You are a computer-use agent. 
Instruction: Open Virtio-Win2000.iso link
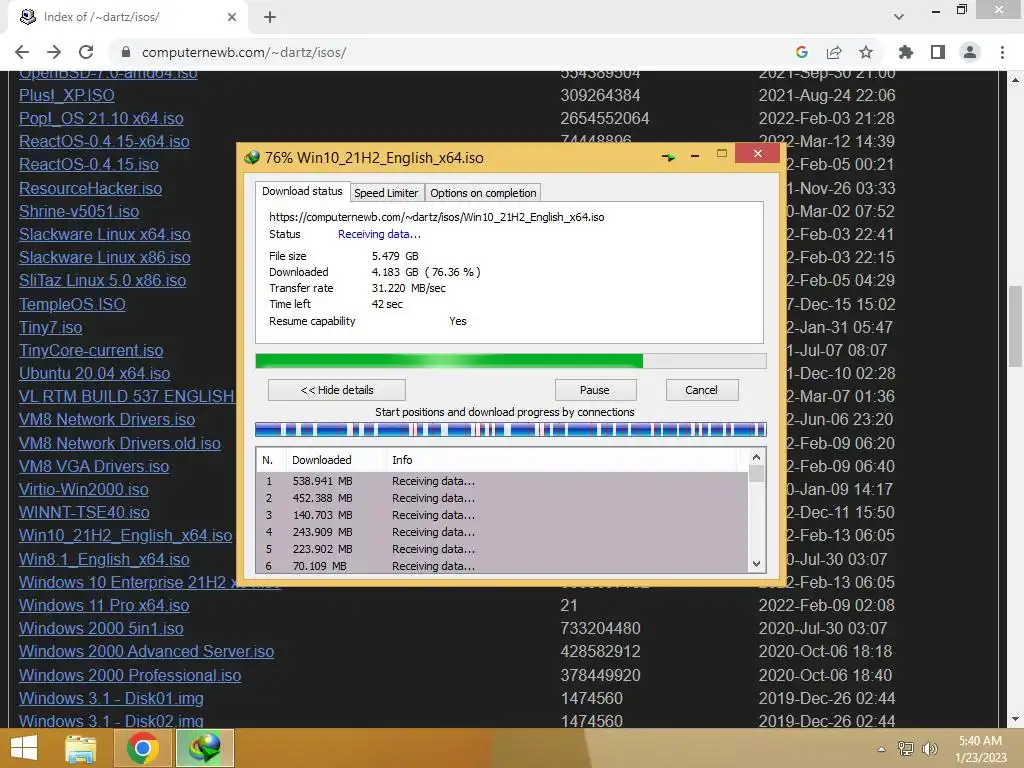coord(84,489)
